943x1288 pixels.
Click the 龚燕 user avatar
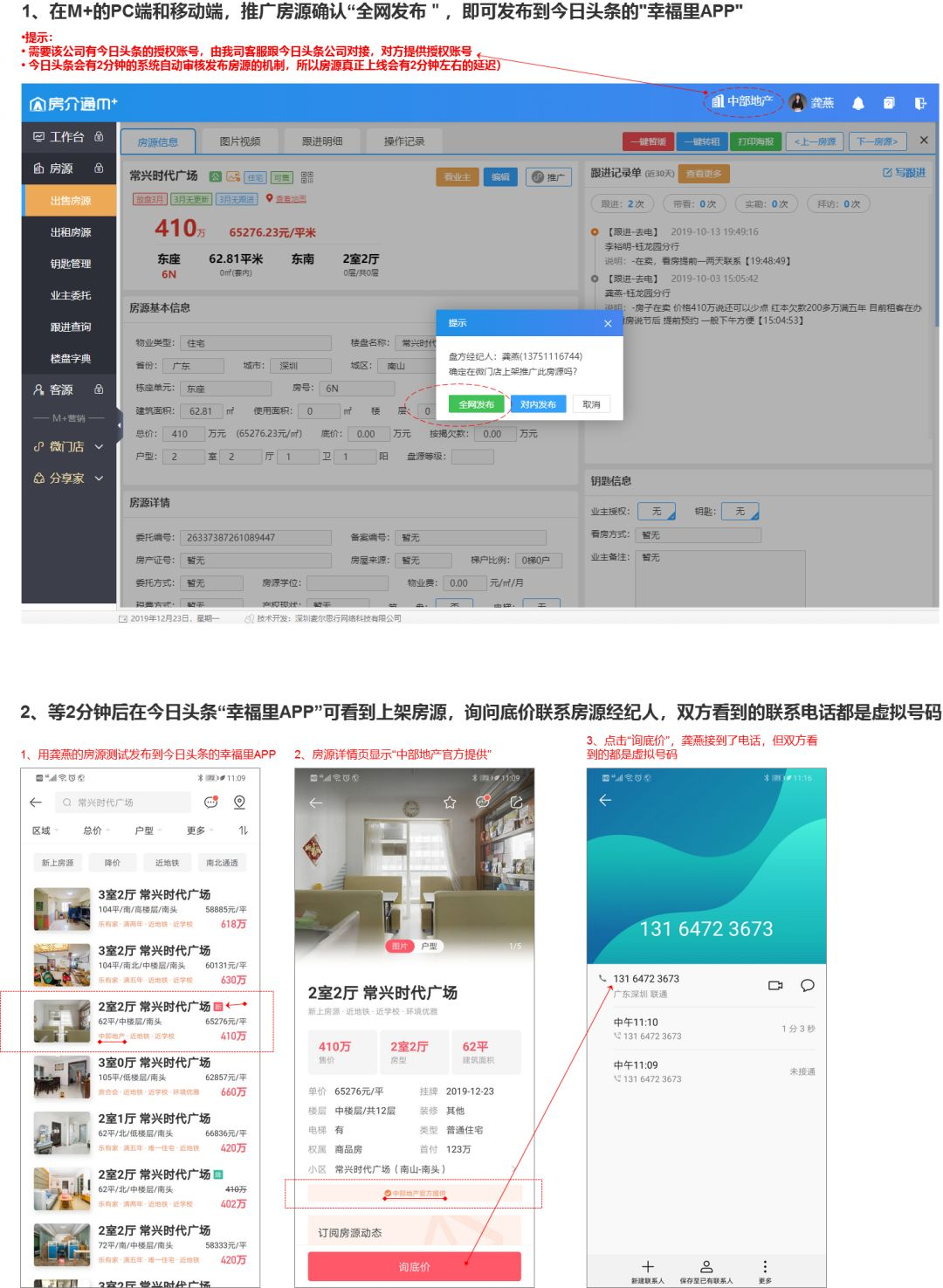click(797, 102)
